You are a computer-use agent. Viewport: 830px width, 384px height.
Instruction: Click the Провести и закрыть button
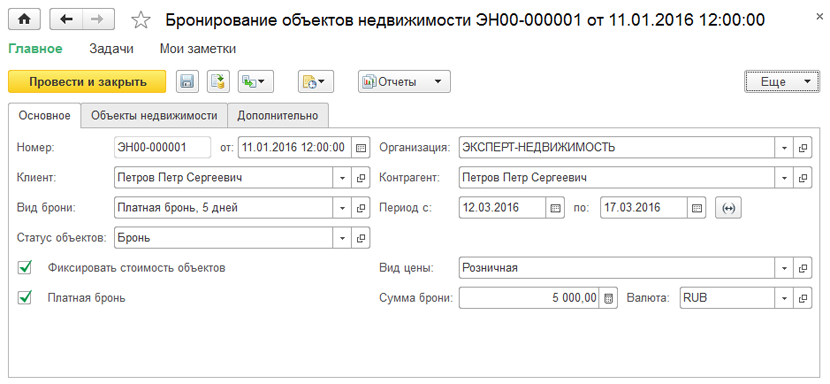pos(87,82)
